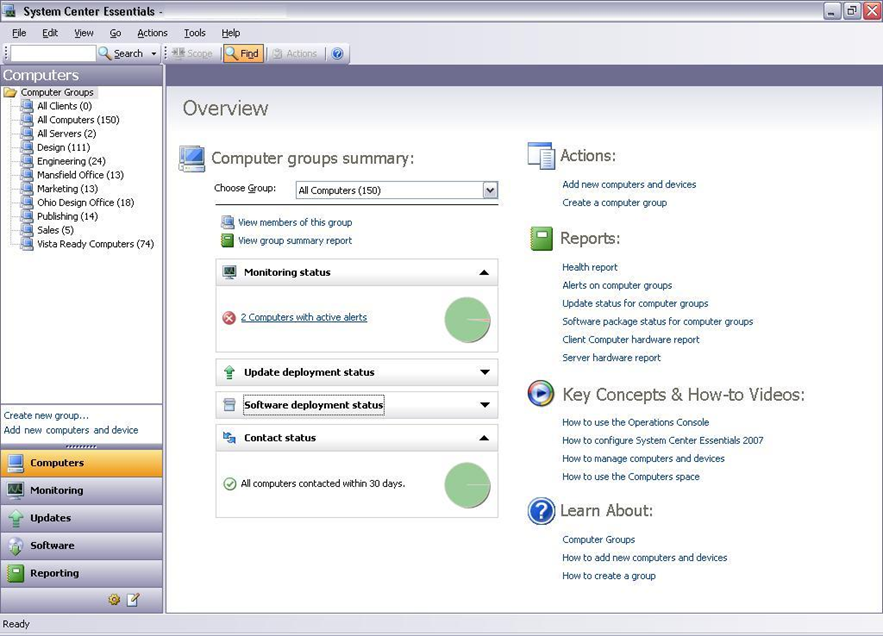Collapse the Contact status section
The width and height of the screenshot is (883, 636).
(x=484, y=438)
